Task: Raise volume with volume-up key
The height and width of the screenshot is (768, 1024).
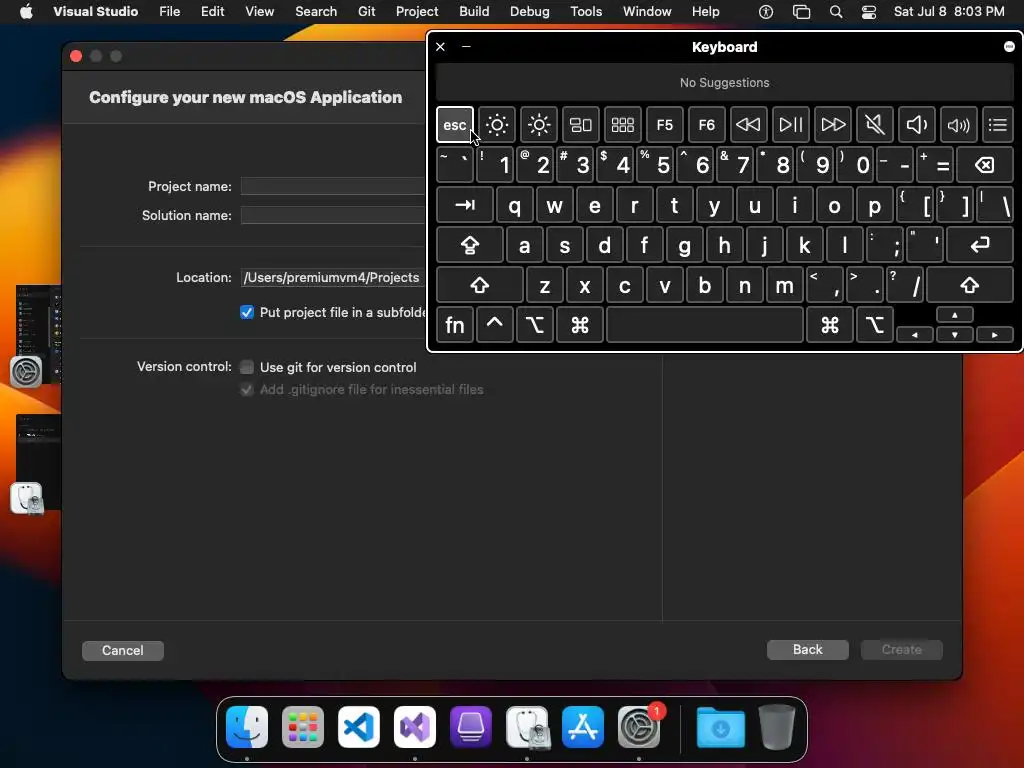Action: tap(959, 125)
